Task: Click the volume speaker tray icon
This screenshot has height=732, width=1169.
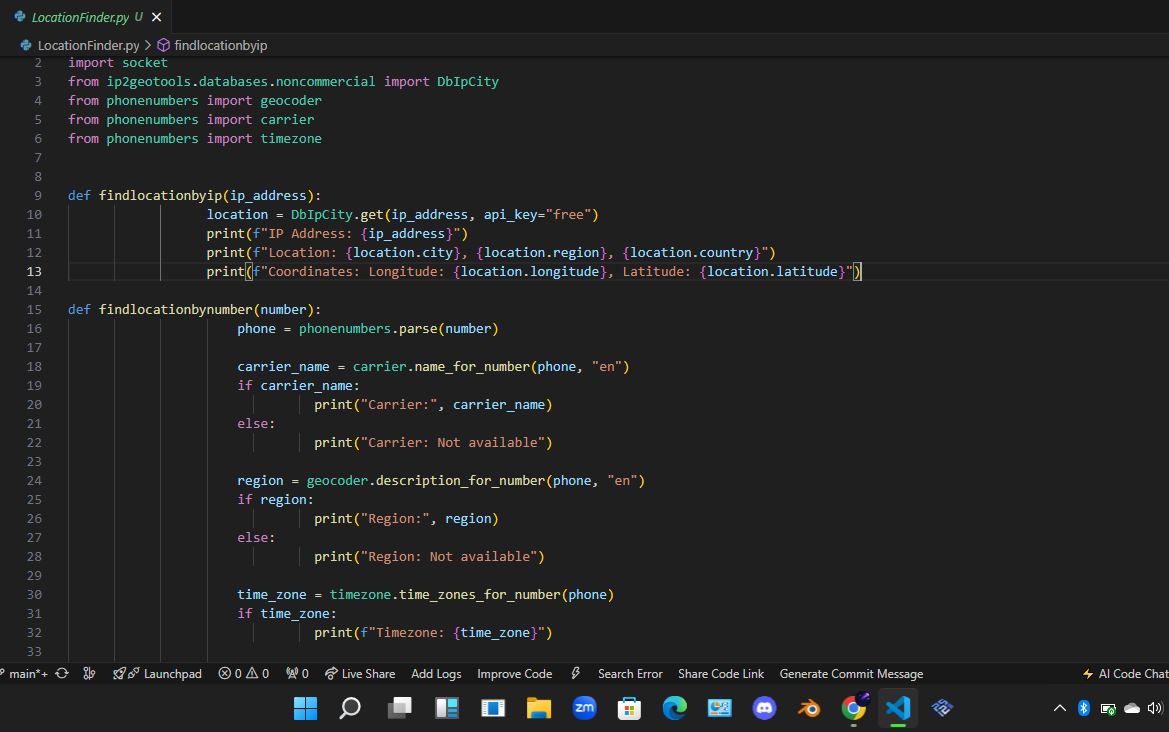Action: tap(1156, 708)
